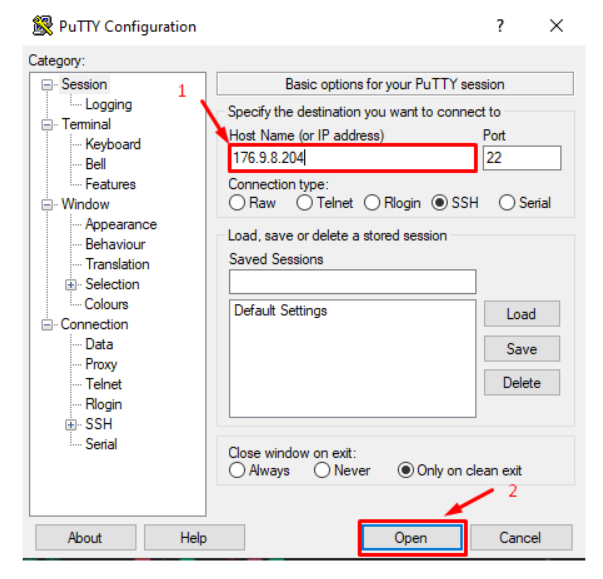Close the PuTTY Configuration window
This screenshot has height=579, width=603.
coord(556,26)
